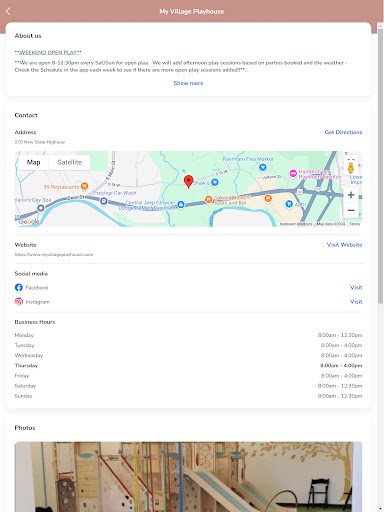Click restaurant marker left of Aldi
This screenshot has height=512, width=384.
click(x=268, y=199)
